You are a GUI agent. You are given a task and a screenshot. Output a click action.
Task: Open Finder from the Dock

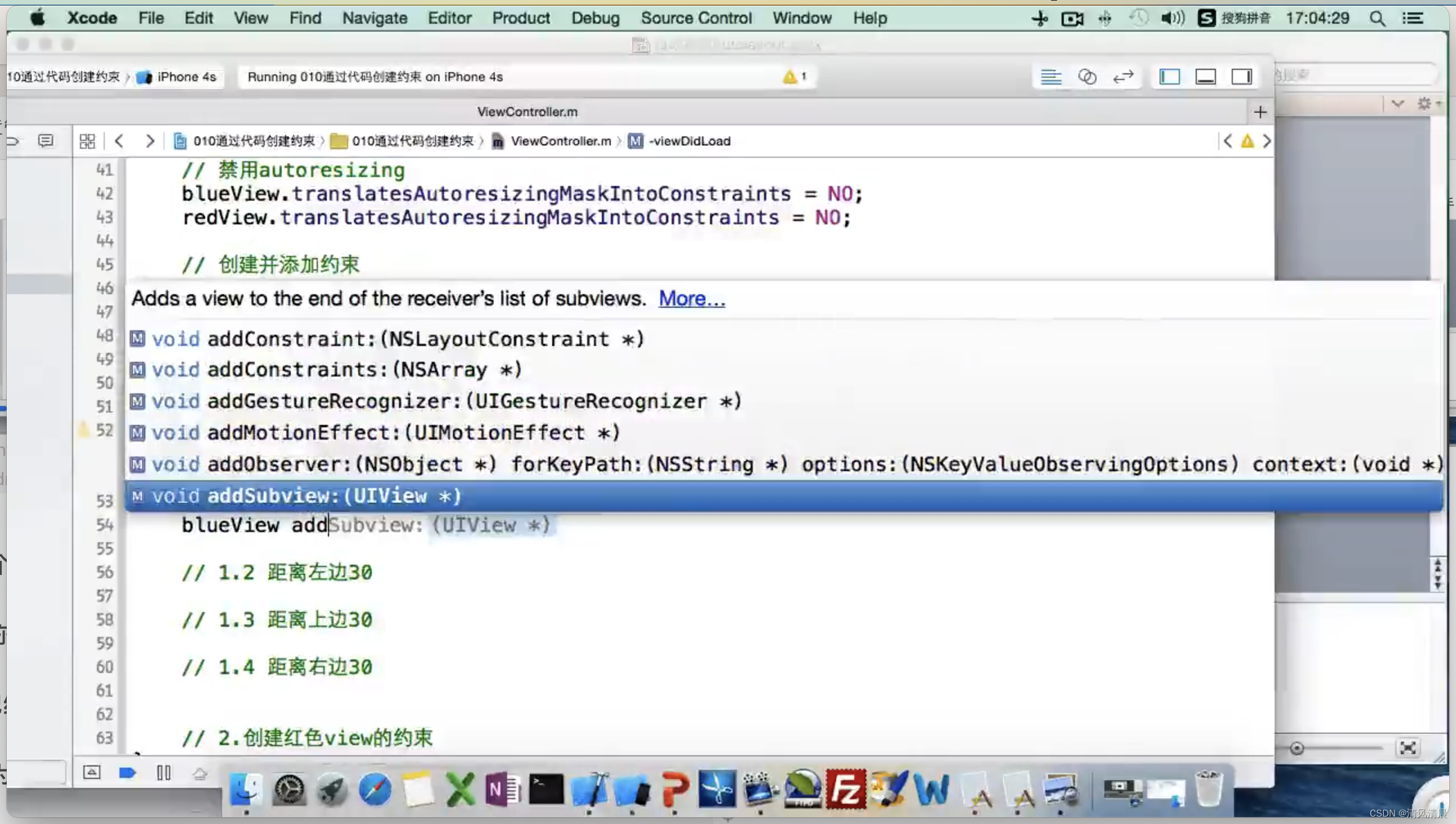[x=246, y=789]
